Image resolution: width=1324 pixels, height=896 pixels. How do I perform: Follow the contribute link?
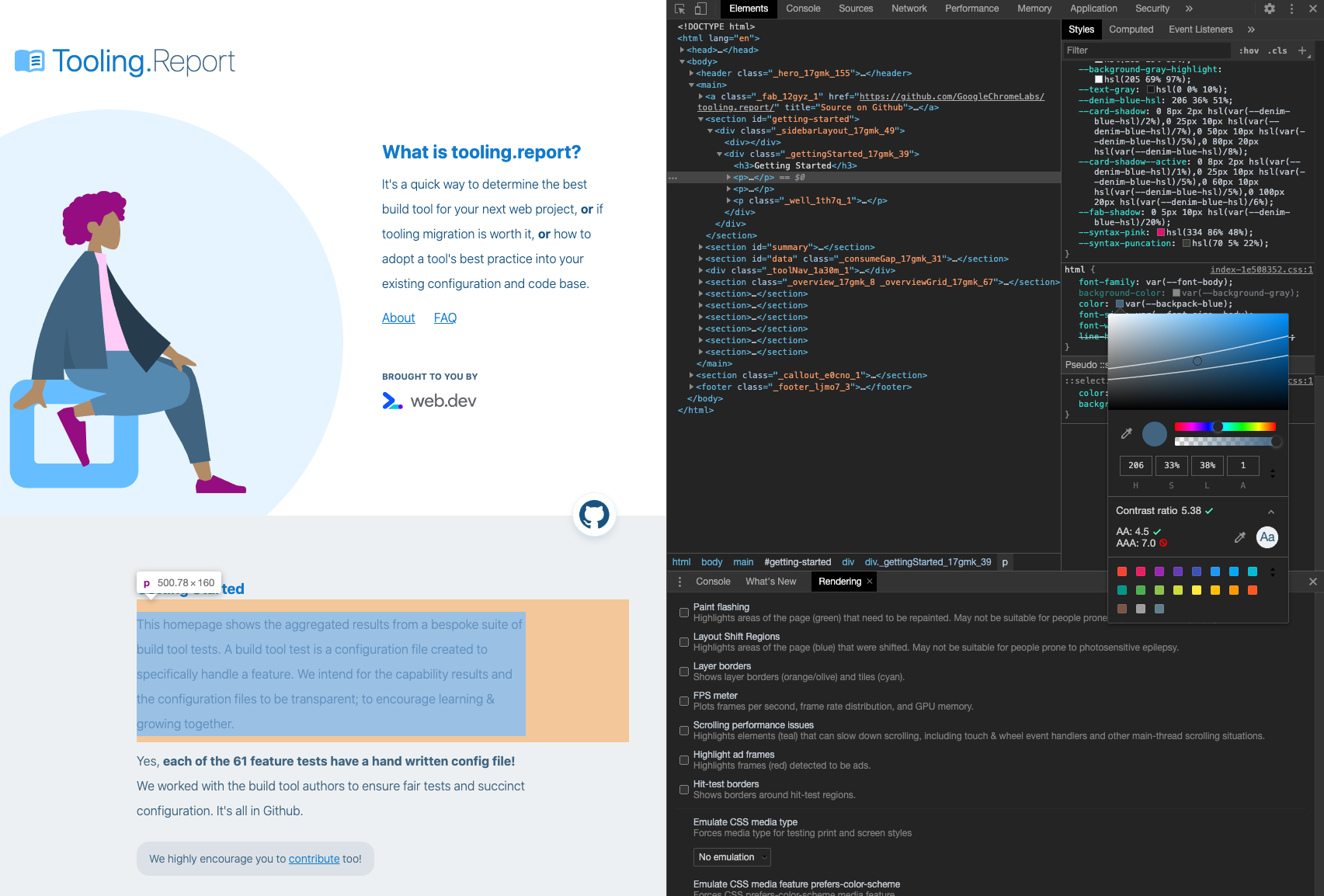pyautogui.click(x=314, y=859)
